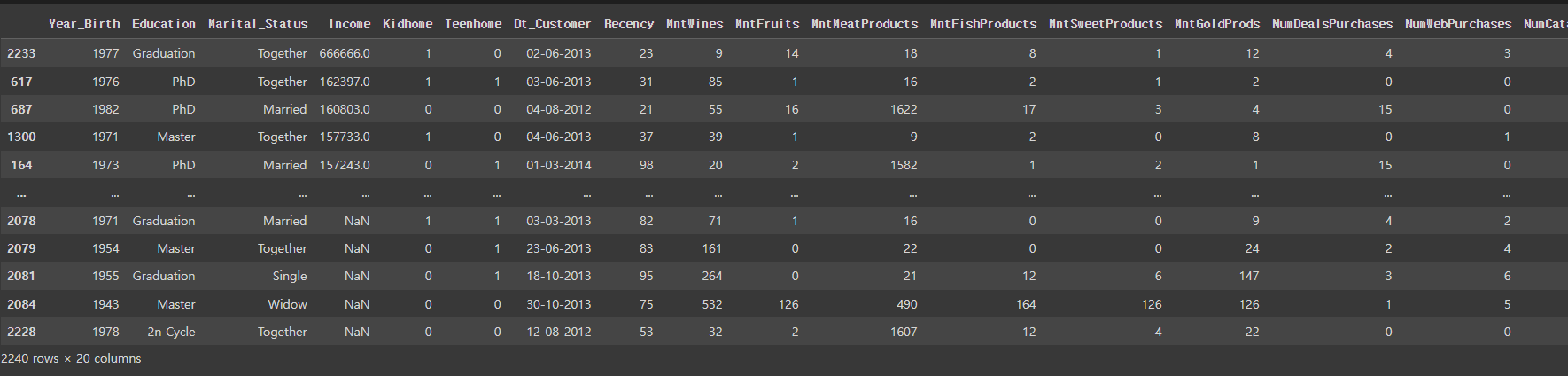Click meat products value 1607

pyautogui.click(x=904, y=332)
